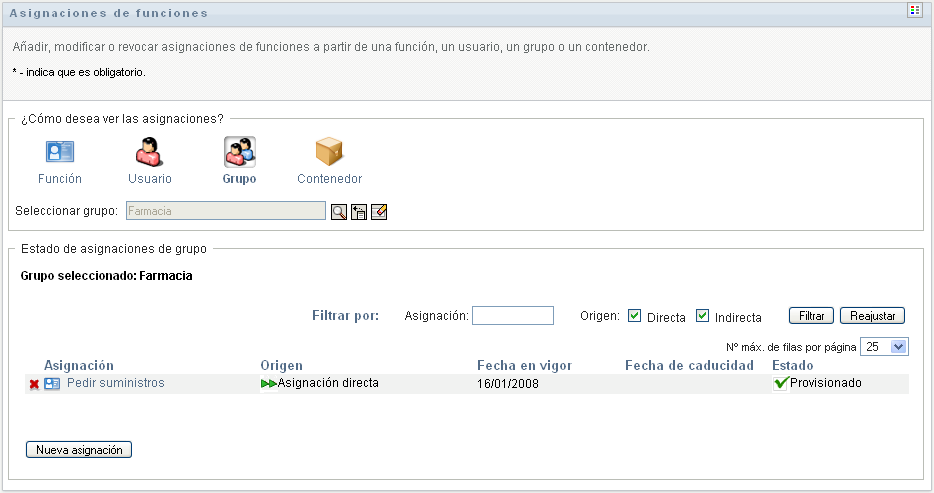Screen dimensions: 934x493
Task: Click the Reajustar button
Action: click(872, 316)
